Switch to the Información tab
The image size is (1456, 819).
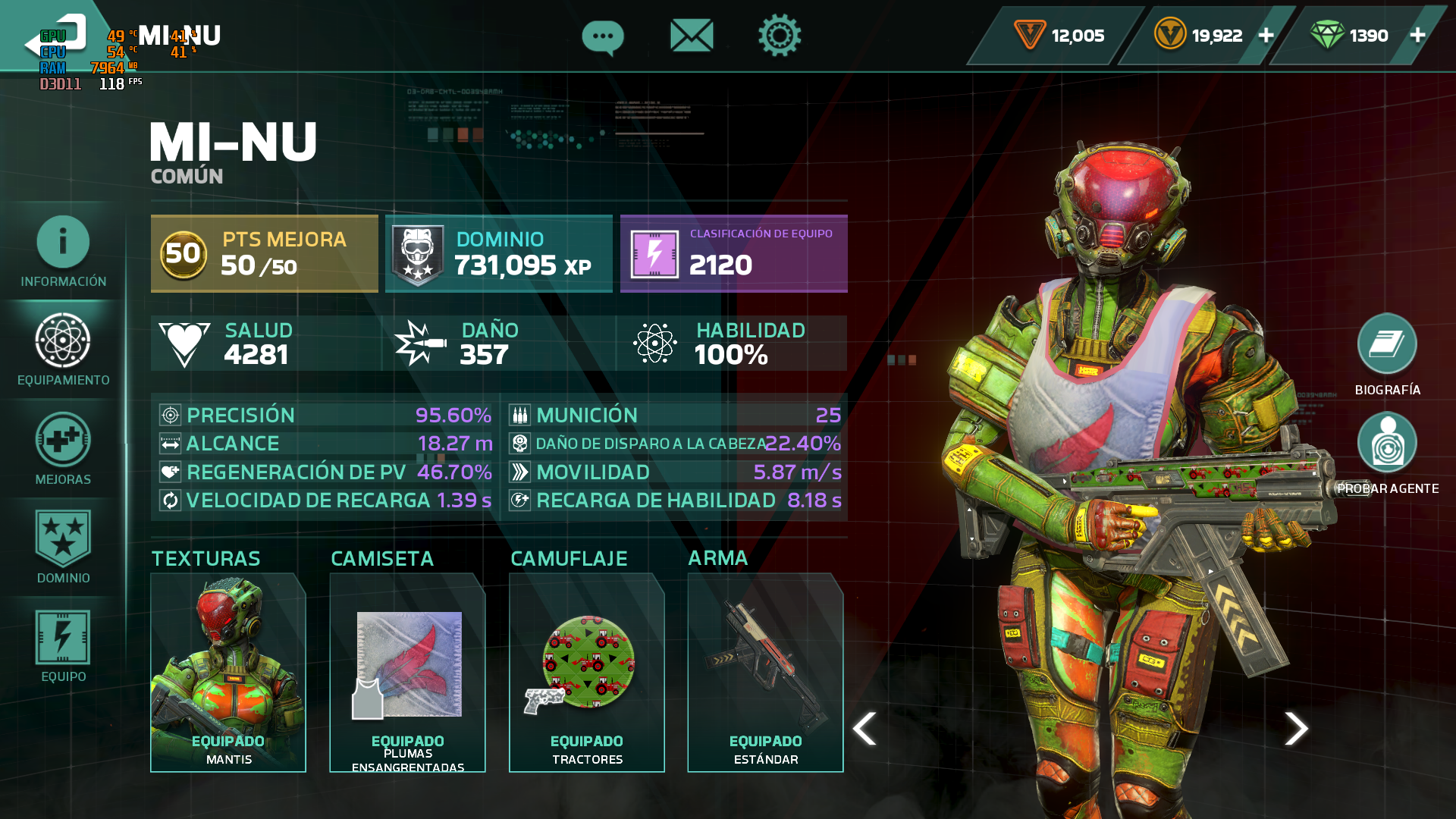pos(63,251)
